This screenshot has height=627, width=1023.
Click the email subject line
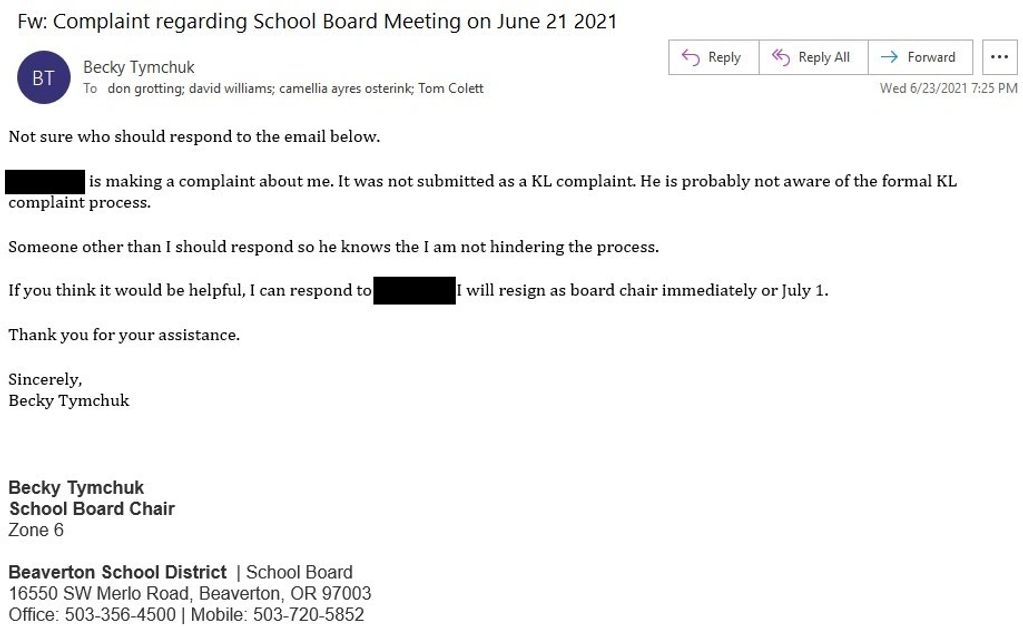click(x=317, y=21)
